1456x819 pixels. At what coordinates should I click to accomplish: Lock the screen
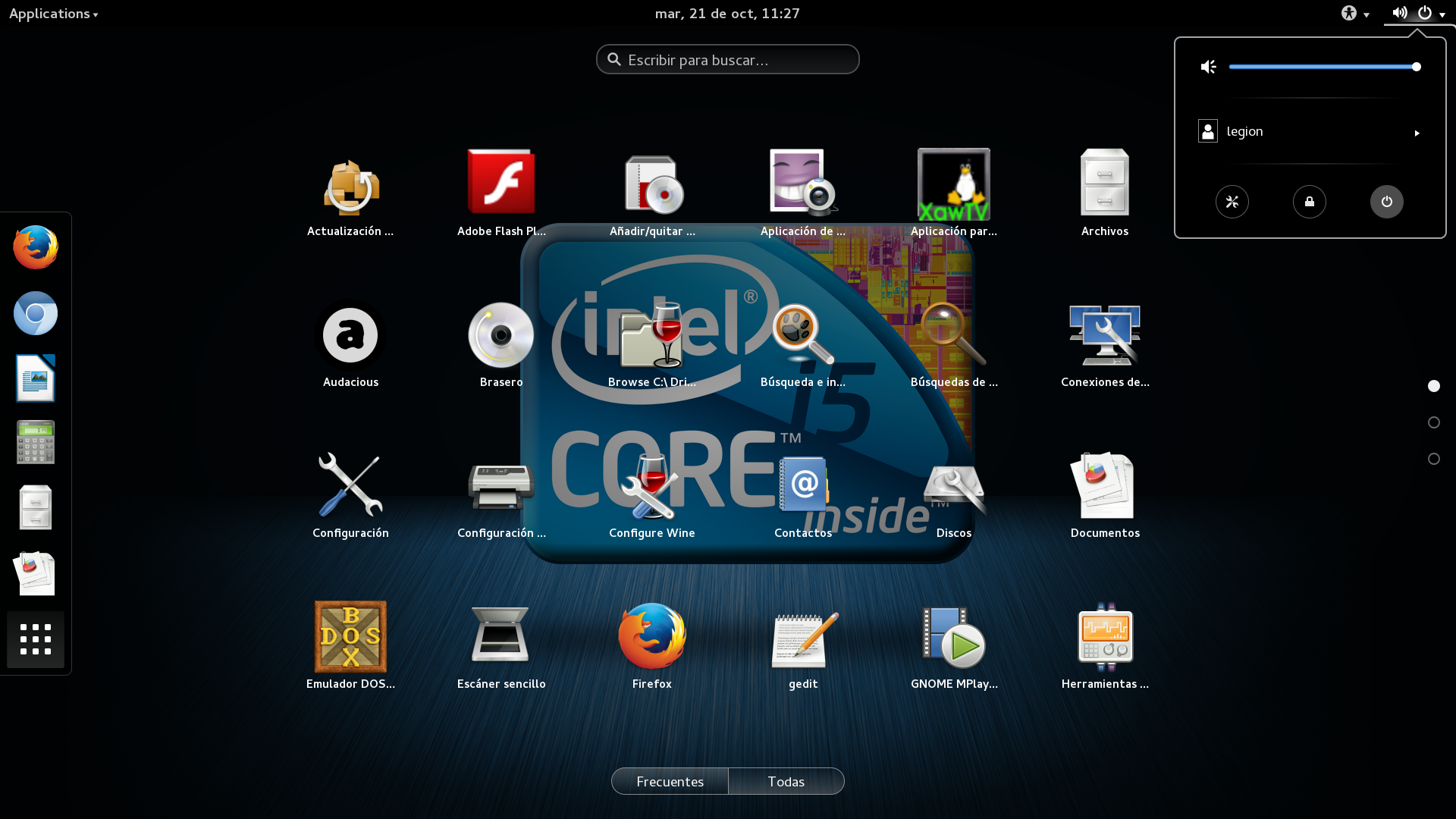click(1309, 202)
